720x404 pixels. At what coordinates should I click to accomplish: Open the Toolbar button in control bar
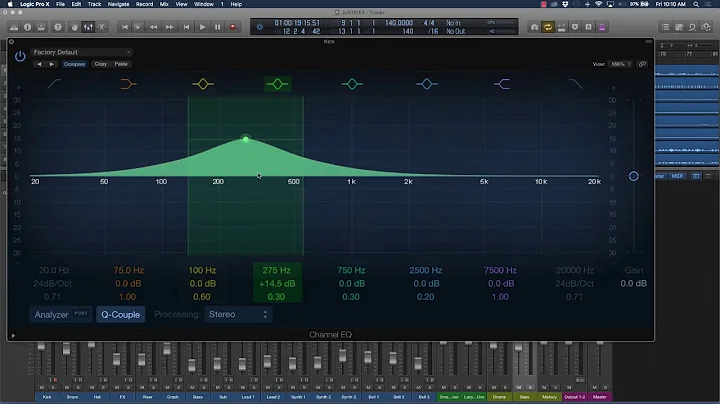41,27
